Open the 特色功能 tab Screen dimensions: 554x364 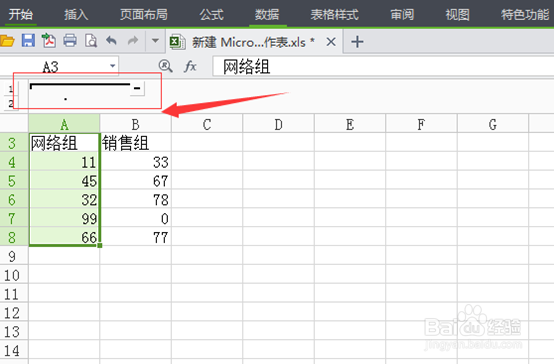[x=525, y=14]
